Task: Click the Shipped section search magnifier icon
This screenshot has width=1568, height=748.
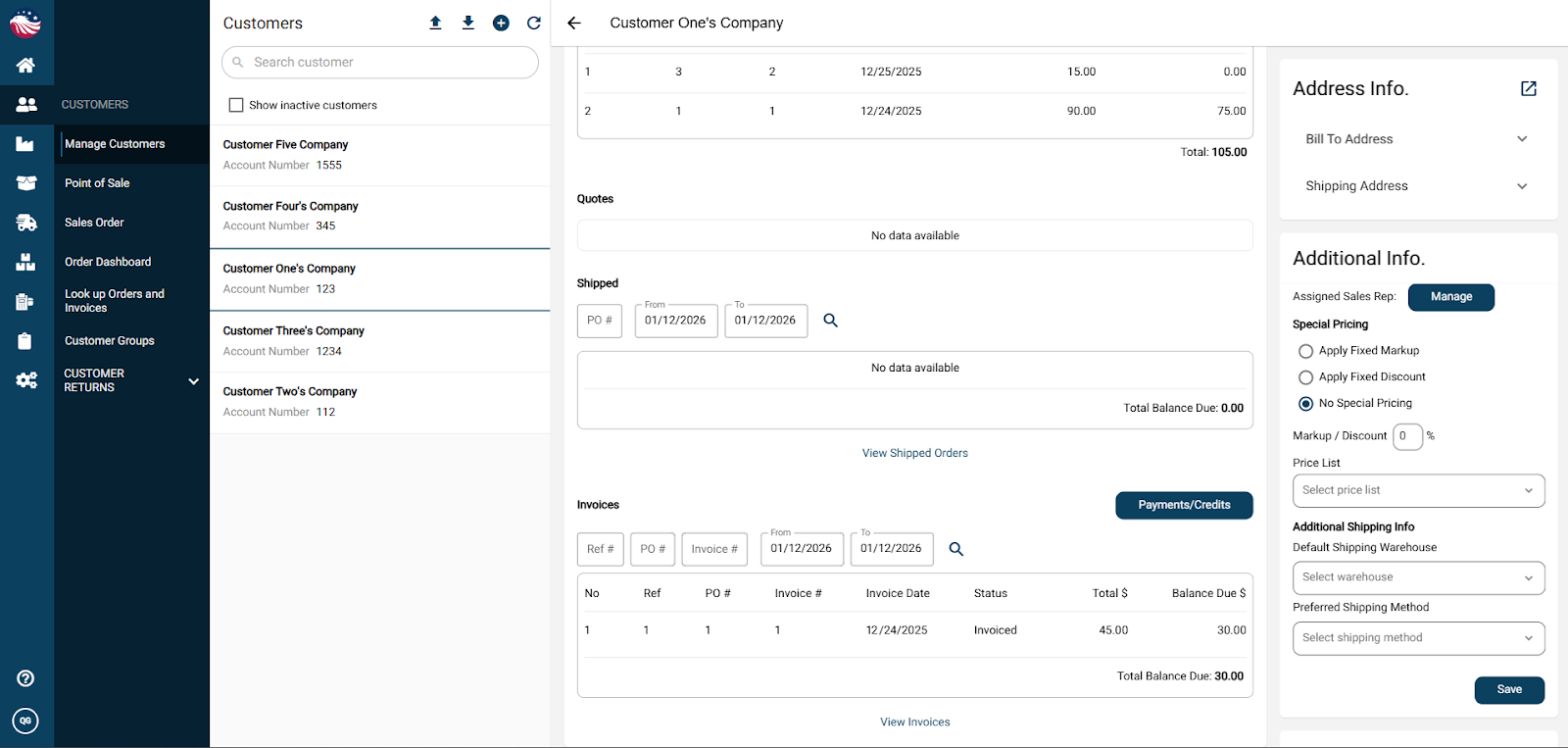Action: [x=830, y=321]
